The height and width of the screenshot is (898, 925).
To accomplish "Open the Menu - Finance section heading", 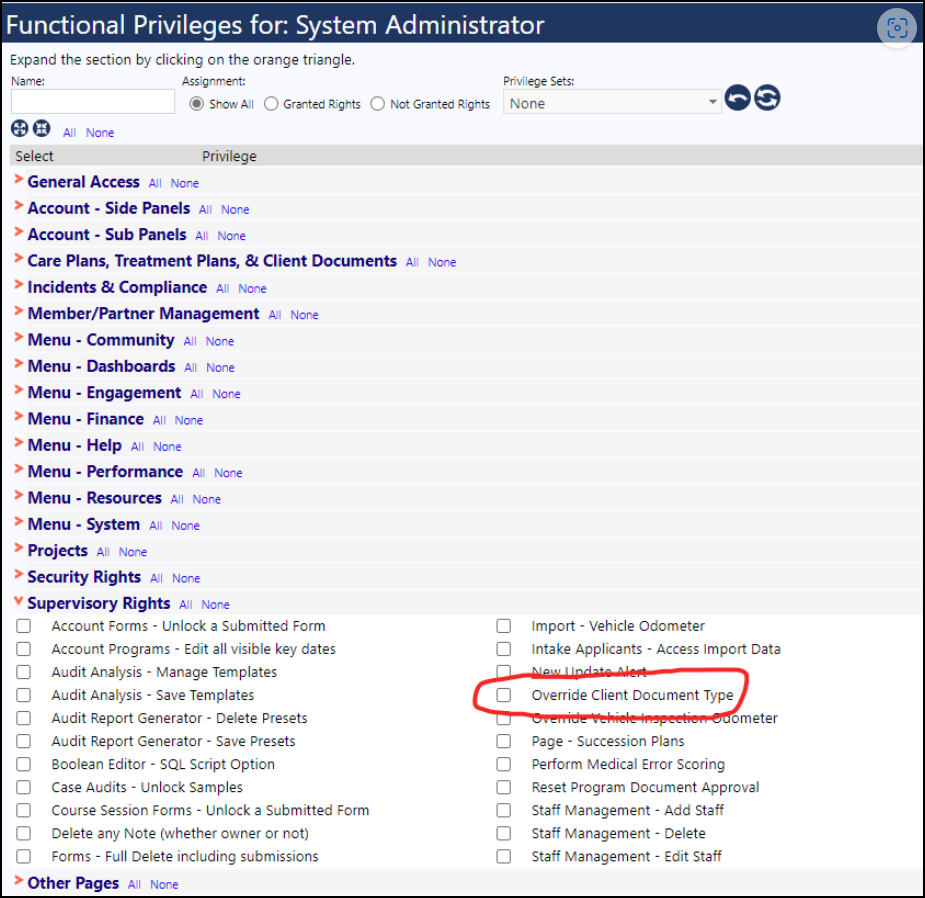I will pyautogui.click(x=86, y=419).
